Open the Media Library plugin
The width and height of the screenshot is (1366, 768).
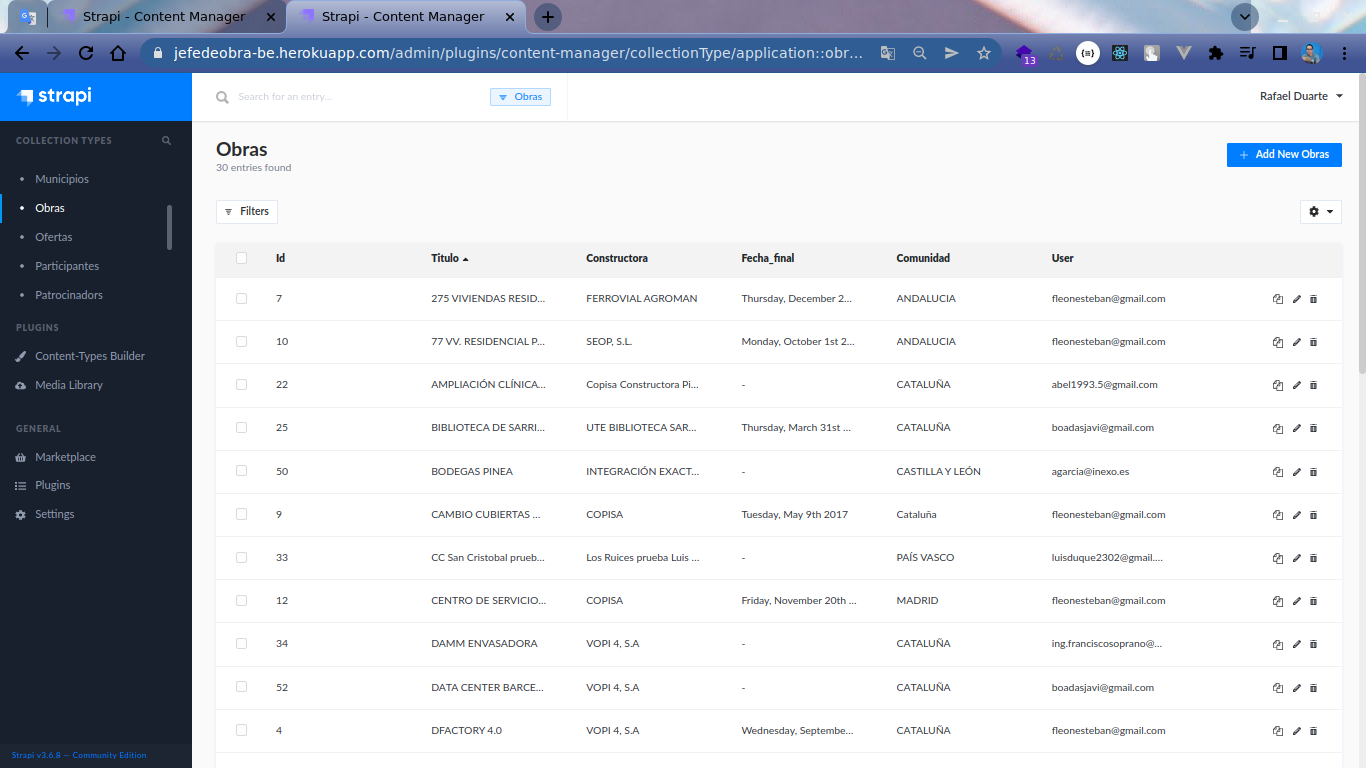point(68,385)
